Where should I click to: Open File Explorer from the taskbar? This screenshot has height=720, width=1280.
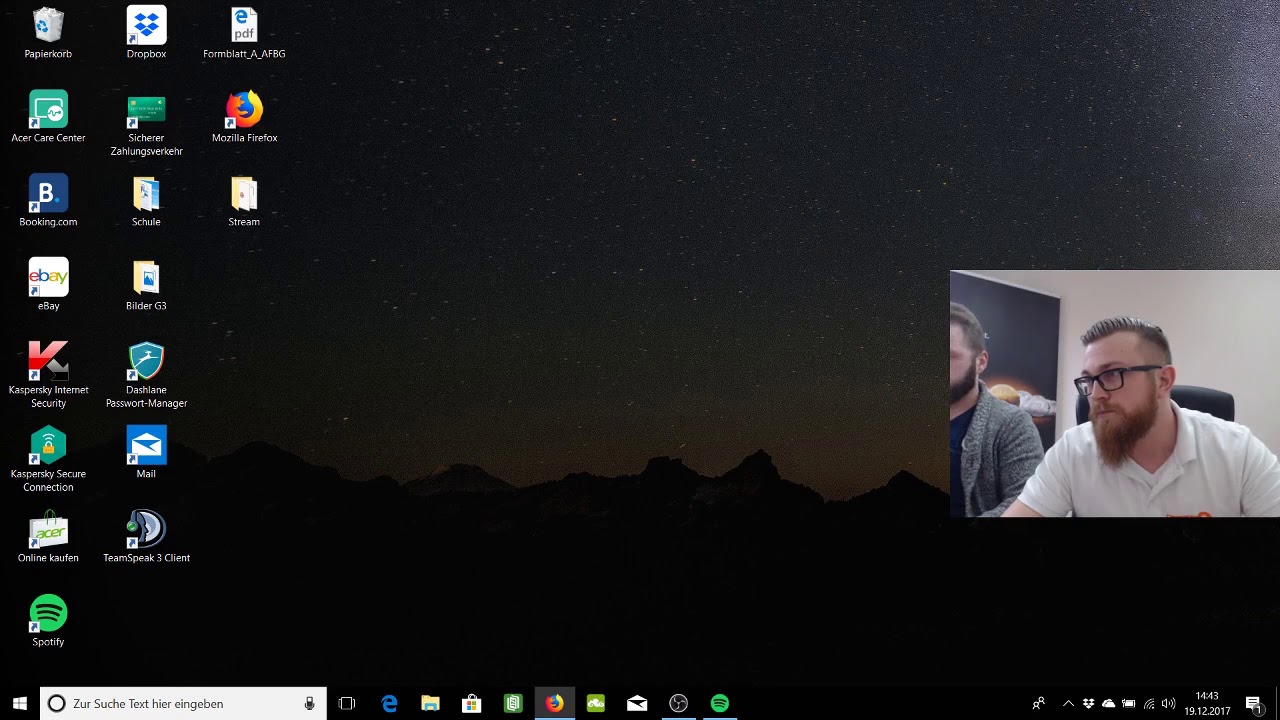(x=430, y=704)
